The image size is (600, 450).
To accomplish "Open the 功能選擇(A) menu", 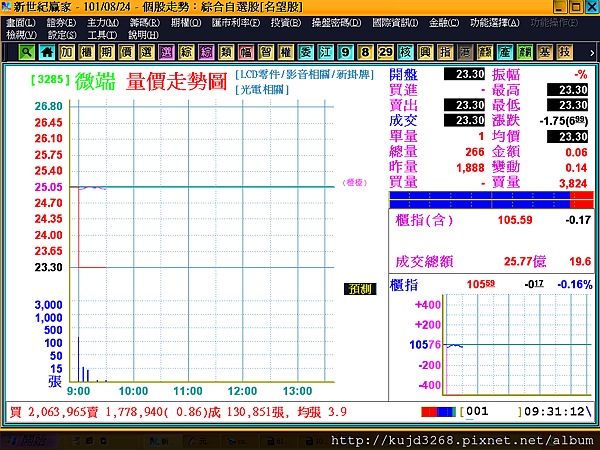I will (495, 23).
